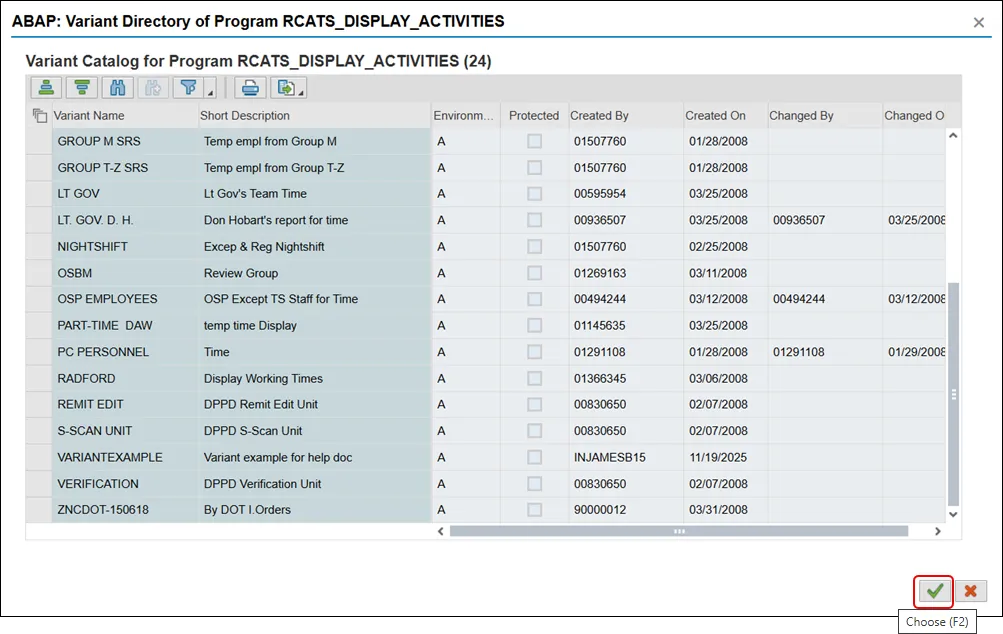Click the Sort Ascending toolbar icon
This screenshot has height=634, width=1003.
[x=46, y=88]
